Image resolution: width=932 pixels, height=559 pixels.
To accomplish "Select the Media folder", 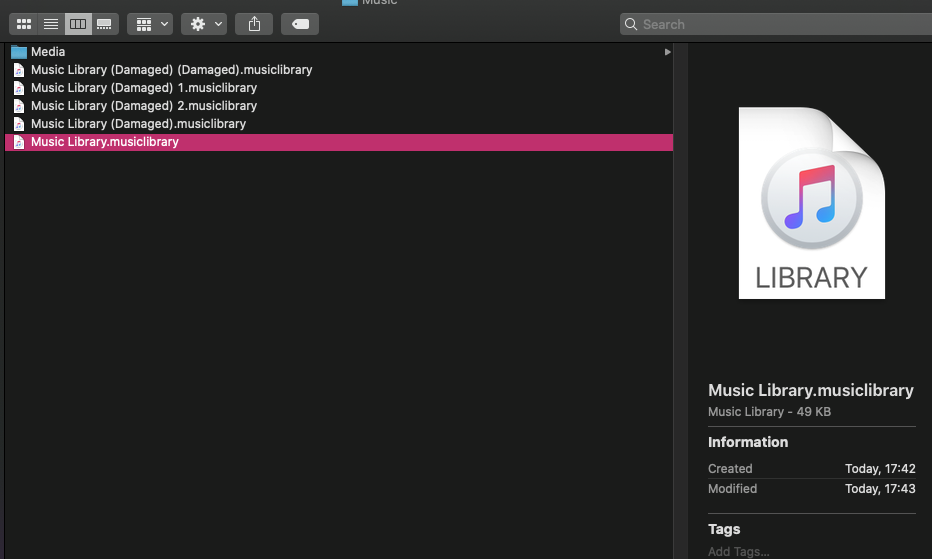I will coord(339,52).
